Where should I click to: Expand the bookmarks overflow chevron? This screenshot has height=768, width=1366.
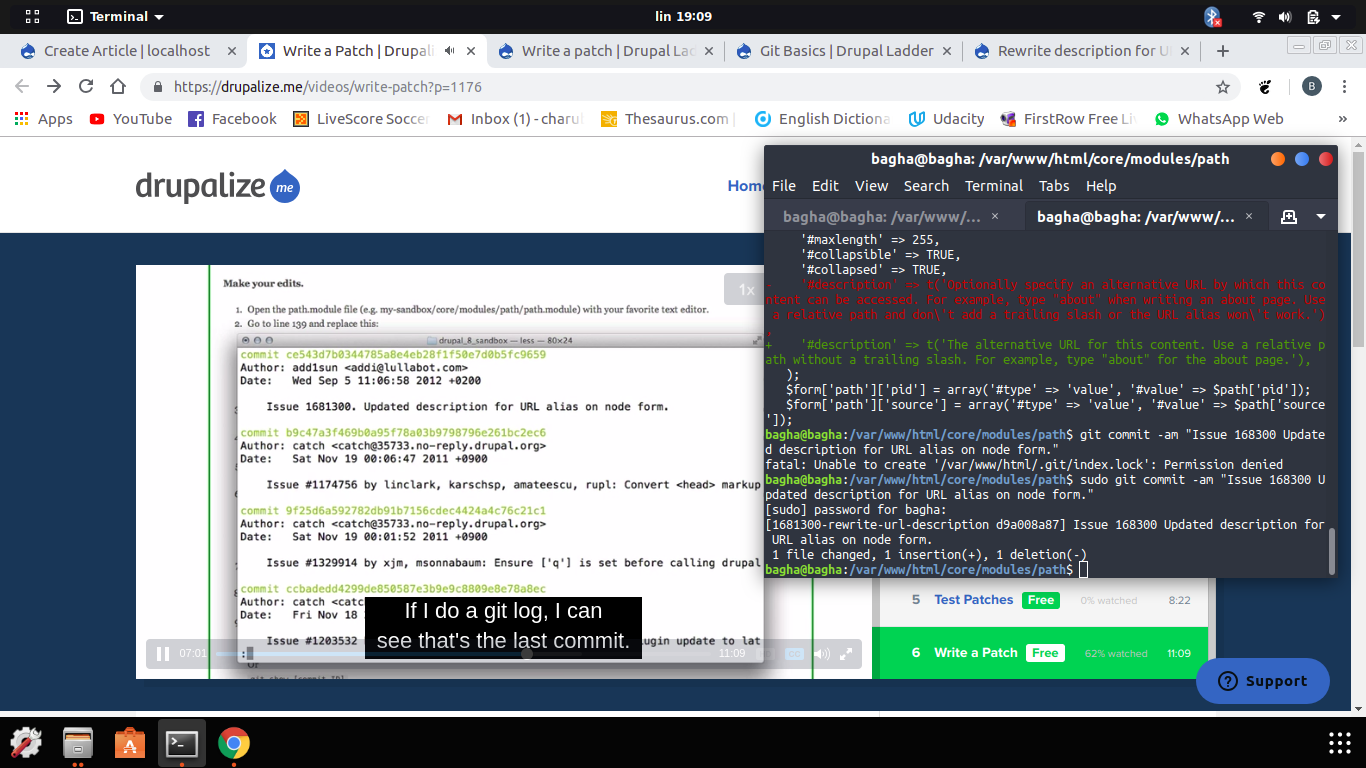click(1343, 118)
